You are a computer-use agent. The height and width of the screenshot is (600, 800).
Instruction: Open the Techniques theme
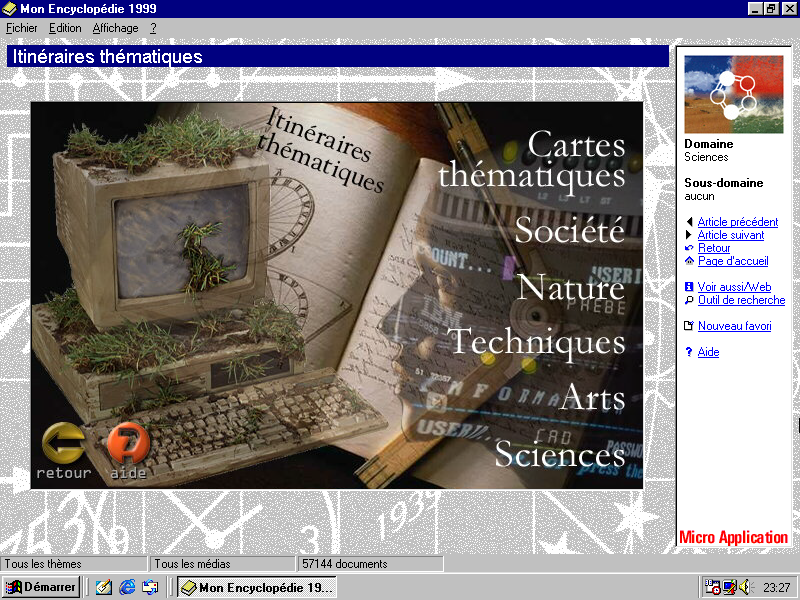pos(536,341)
